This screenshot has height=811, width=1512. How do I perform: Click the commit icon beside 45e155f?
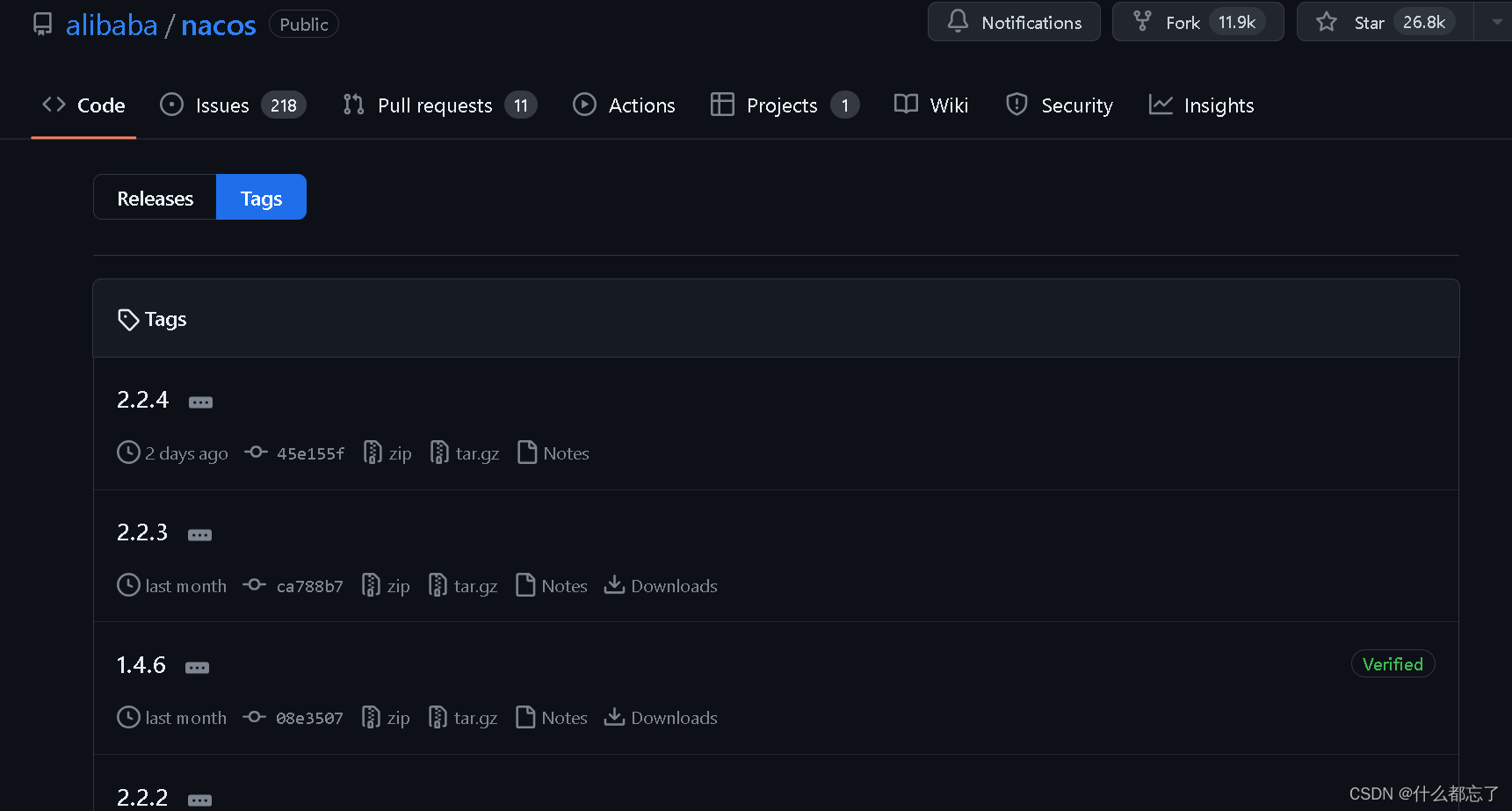pos(256,453)
